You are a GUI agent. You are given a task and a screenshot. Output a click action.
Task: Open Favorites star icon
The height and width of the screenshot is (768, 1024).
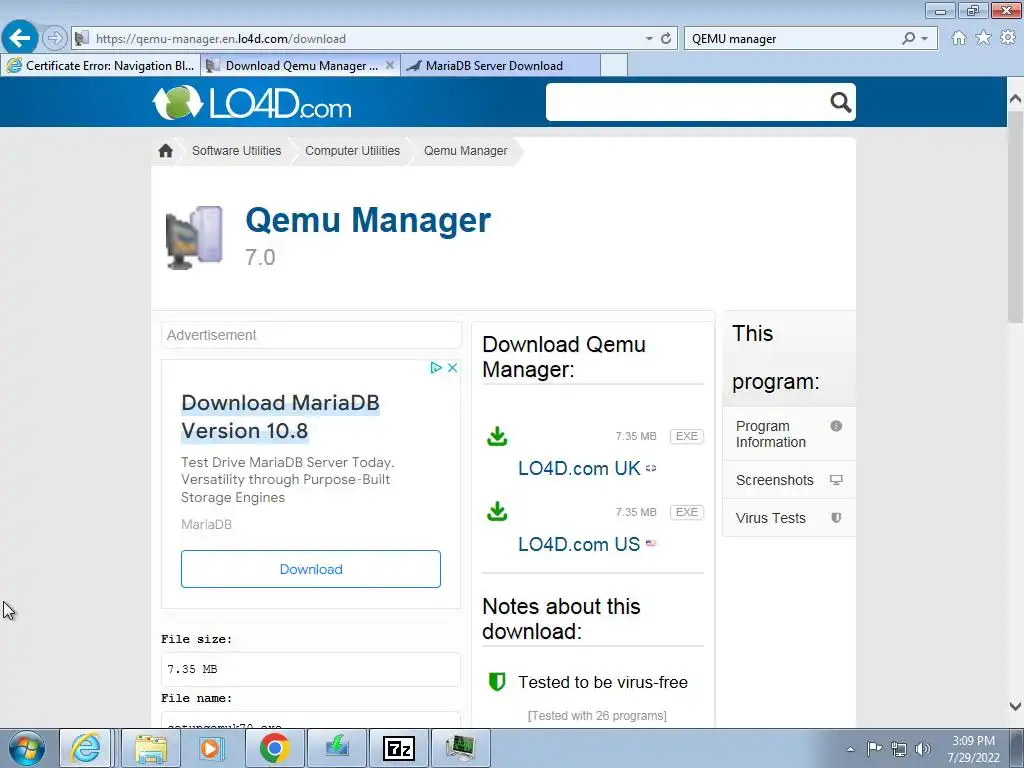click(983, 38)
